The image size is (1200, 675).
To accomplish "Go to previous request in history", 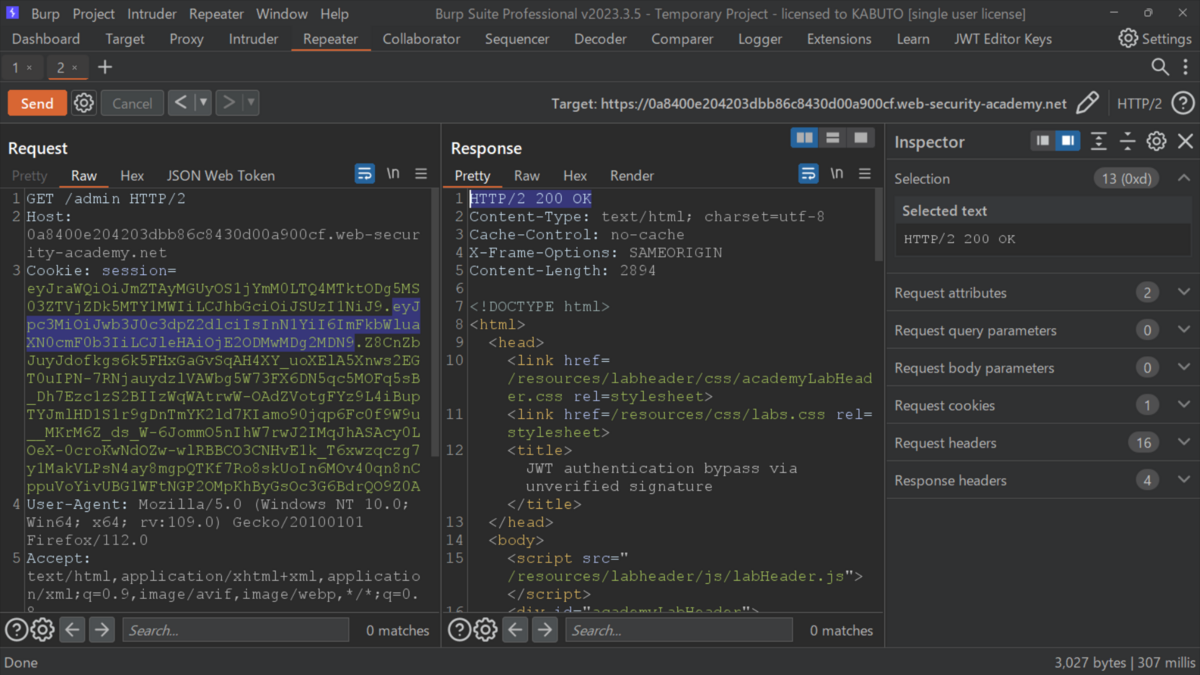I will (x=180, y=103).
